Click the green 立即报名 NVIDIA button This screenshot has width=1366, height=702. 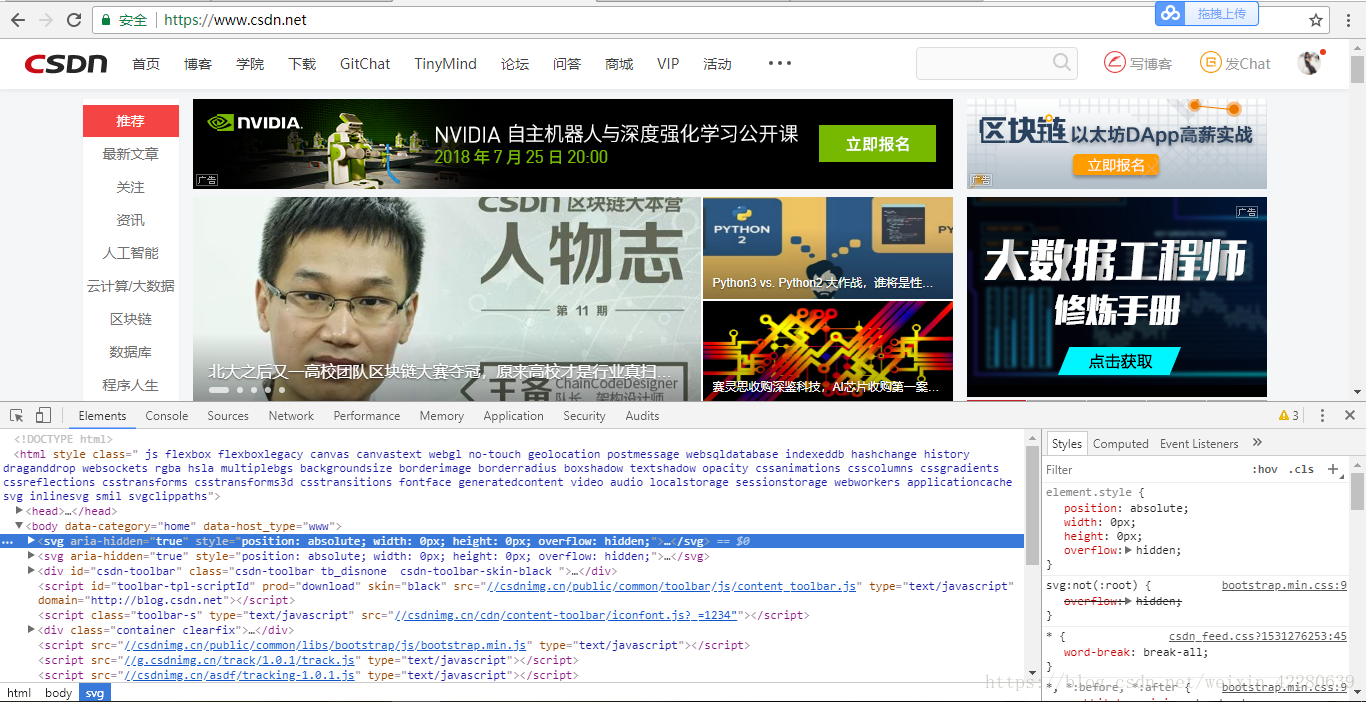[x=877, y=143]
